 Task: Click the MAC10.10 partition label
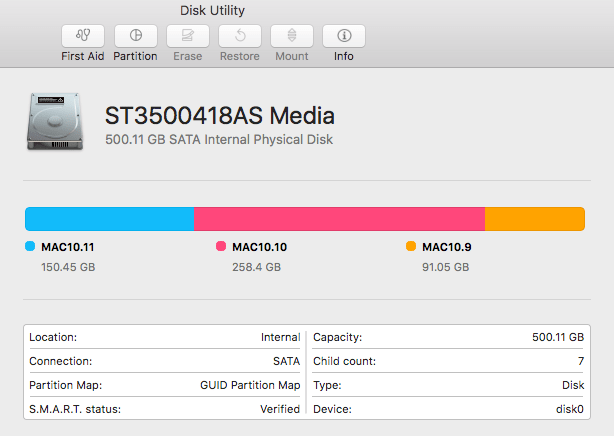260,247
